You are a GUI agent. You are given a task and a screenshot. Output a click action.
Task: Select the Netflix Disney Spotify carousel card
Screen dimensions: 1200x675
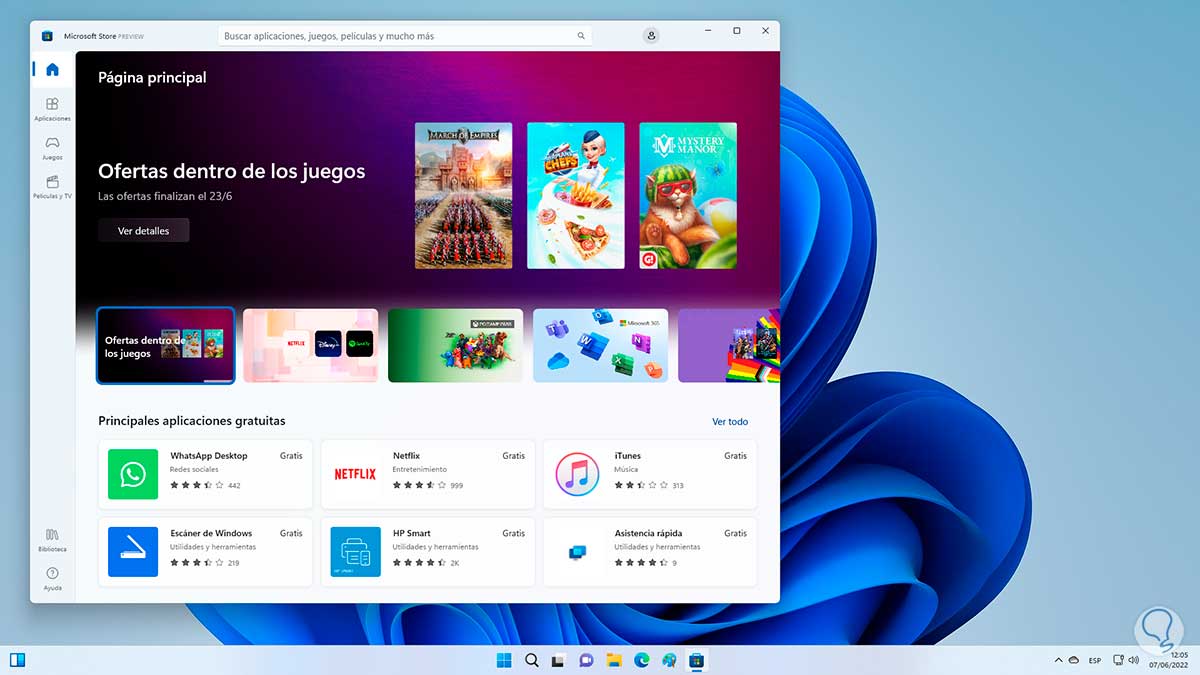[x=310, y=345]
